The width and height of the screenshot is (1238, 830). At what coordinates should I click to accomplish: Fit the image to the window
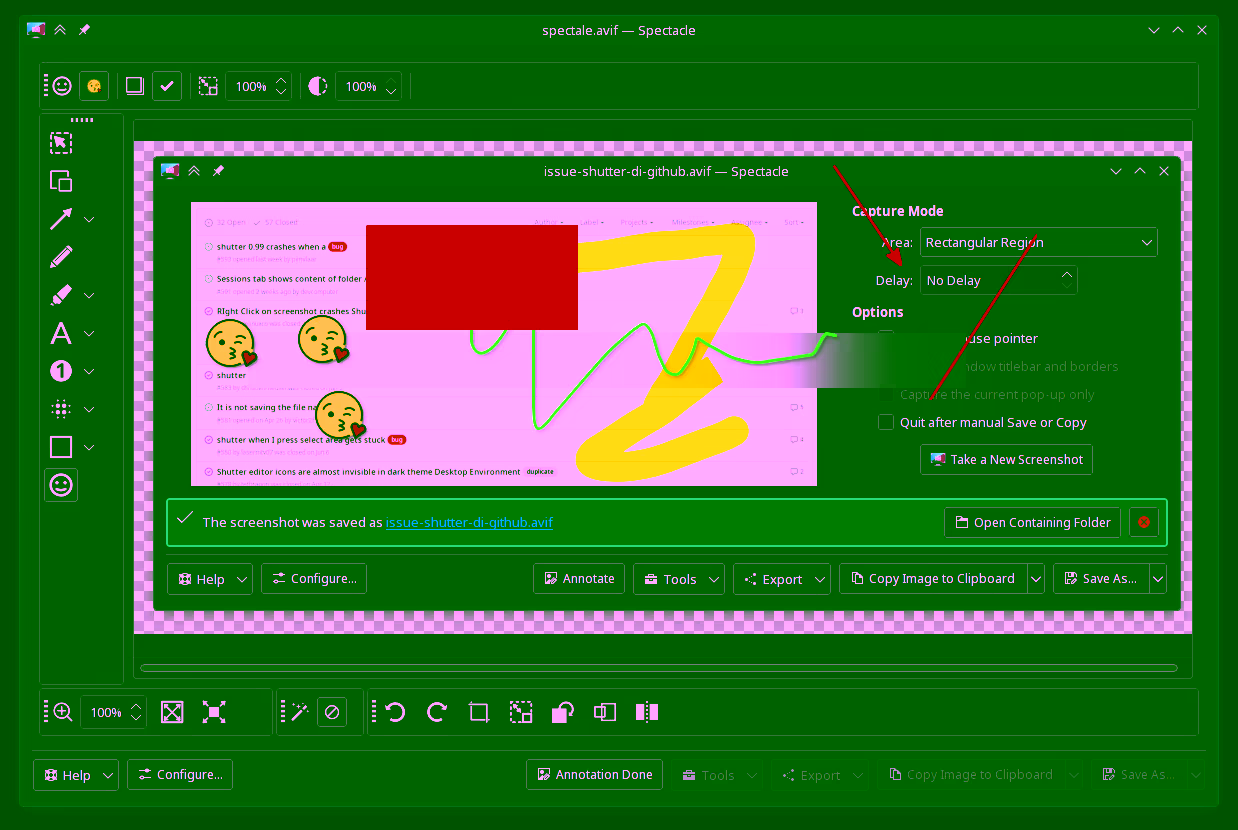[x=172, y=712]
